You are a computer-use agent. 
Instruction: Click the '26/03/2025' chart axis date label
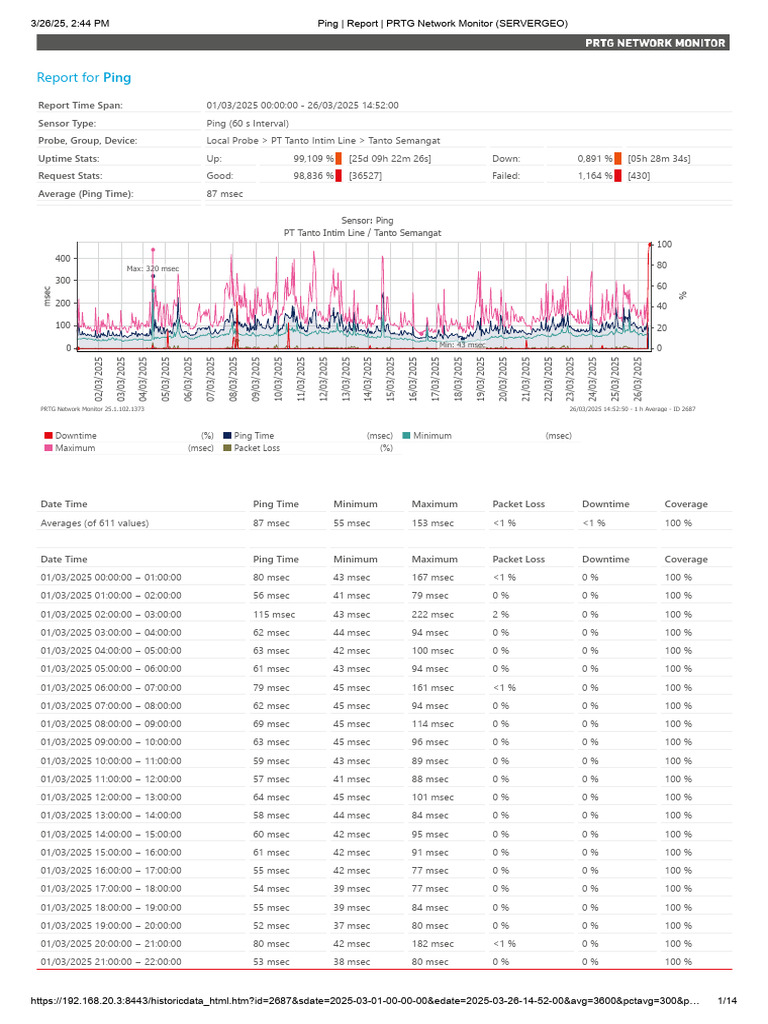637,379
